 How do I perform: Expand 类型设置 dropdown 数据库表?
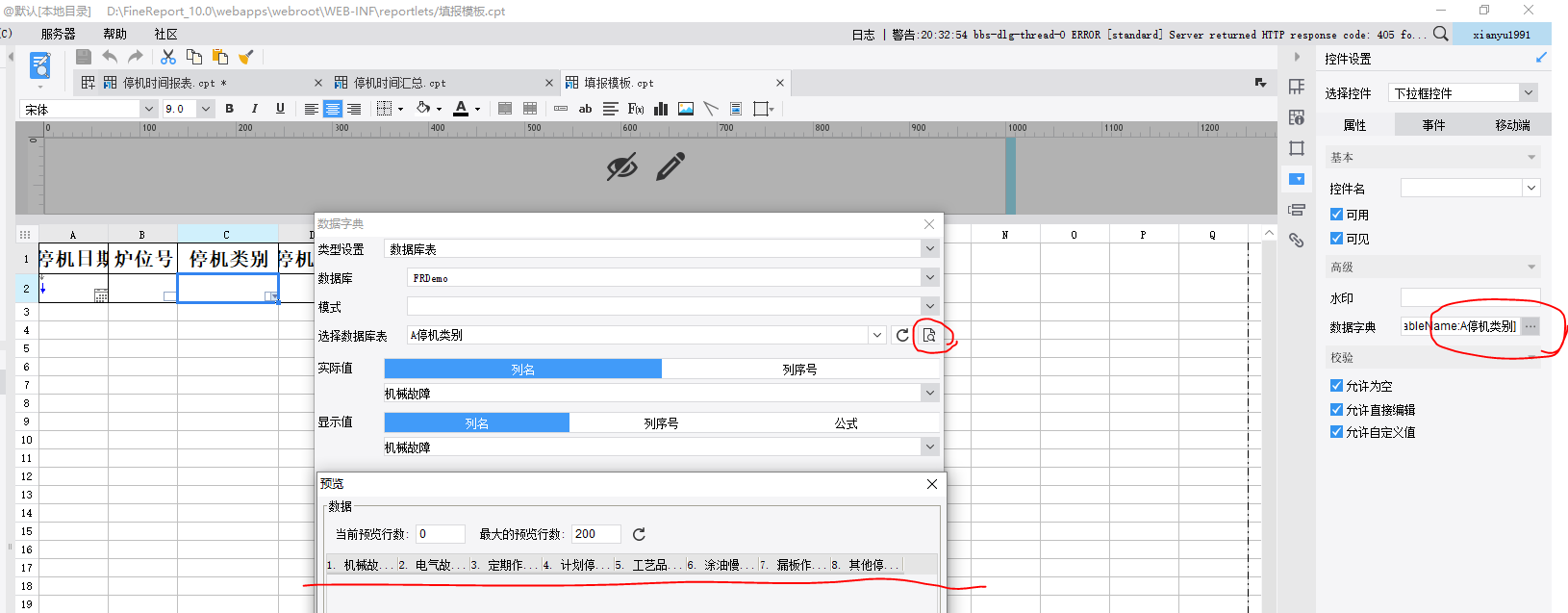929,248
